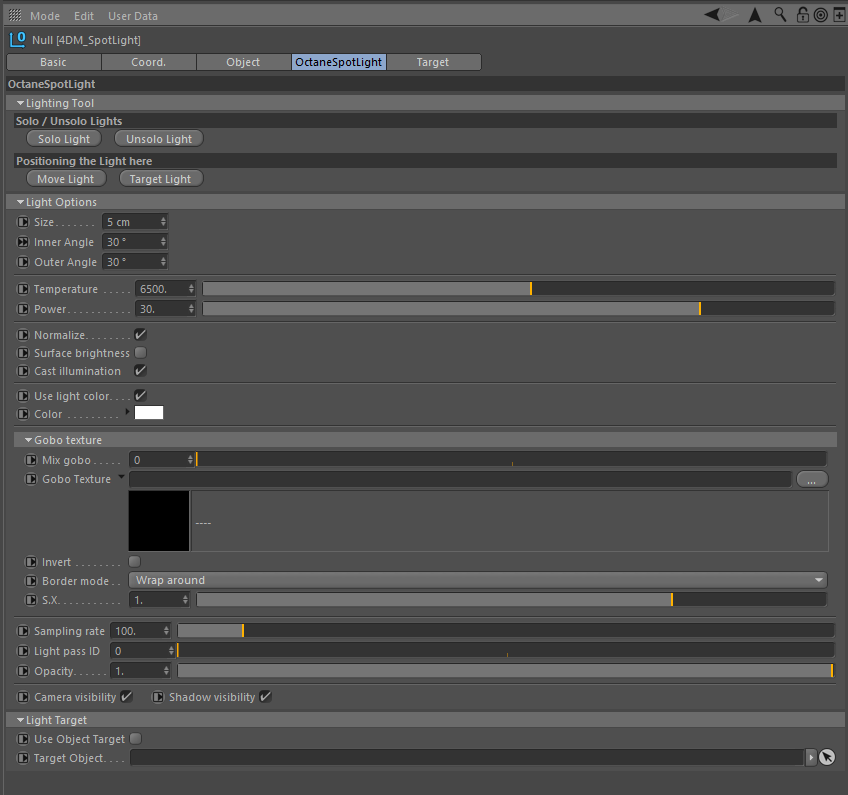
Task: Open the magnifier search icon
Action: click(779, 15)
